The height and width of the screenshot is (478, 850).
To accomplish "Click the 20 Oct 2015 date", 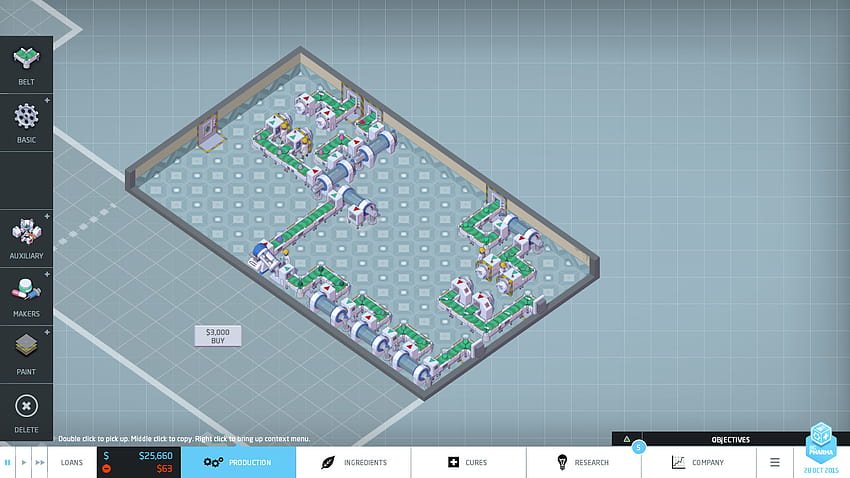I will (821, 470).
